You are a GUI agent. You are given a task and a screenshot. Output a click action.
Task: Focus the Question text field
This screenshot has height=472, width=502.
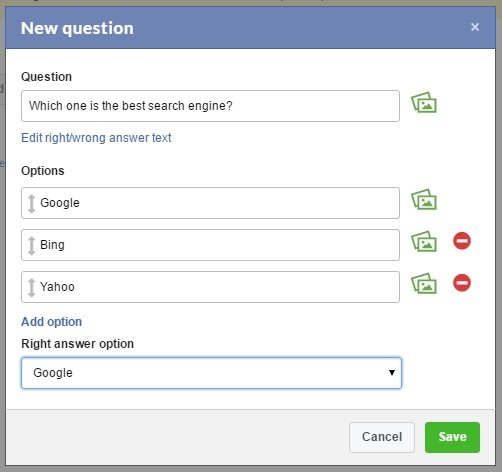point(210,106)
